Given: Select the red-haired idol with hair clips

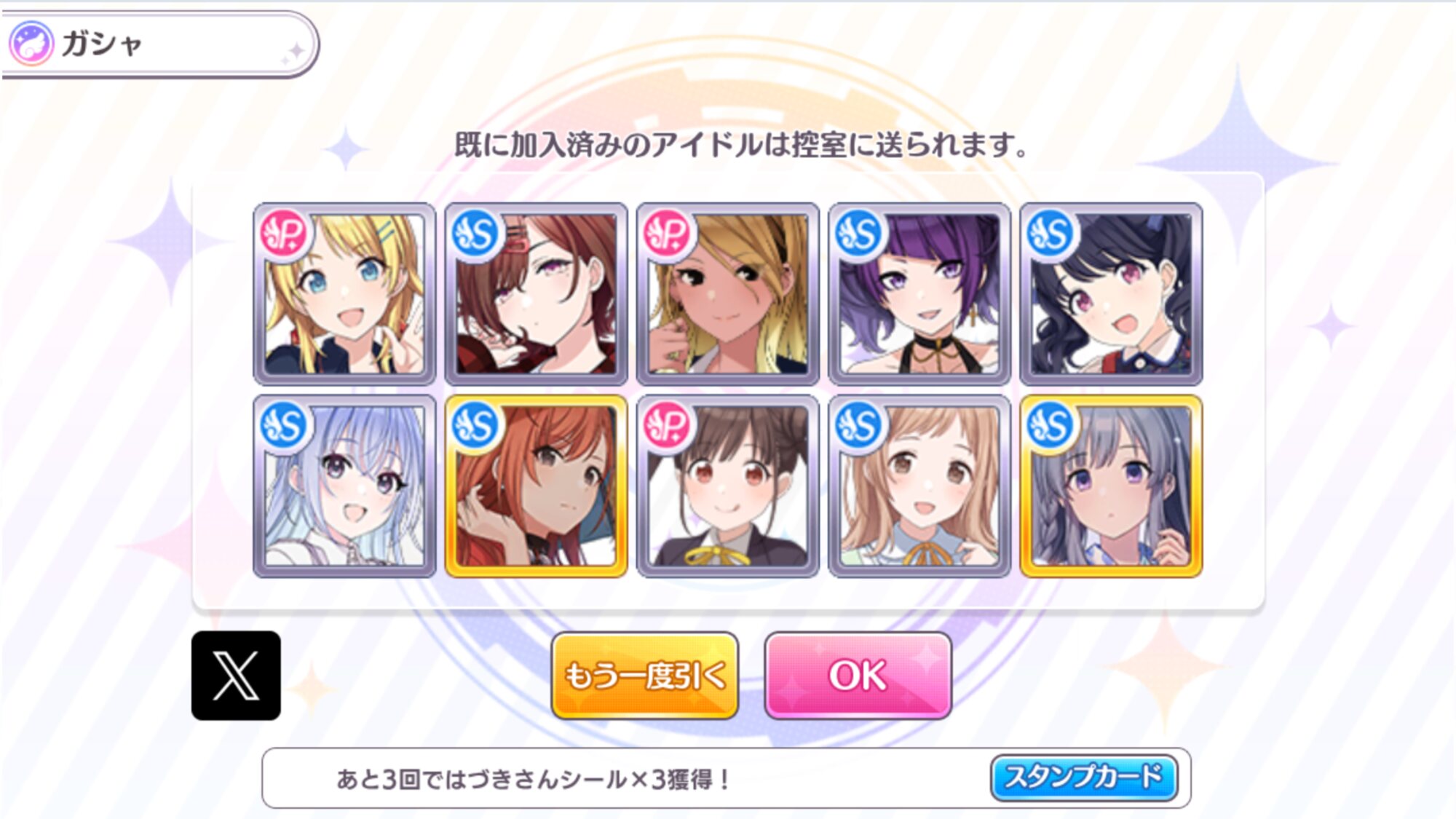Looking at the screenshot, I should coord(536,293).
